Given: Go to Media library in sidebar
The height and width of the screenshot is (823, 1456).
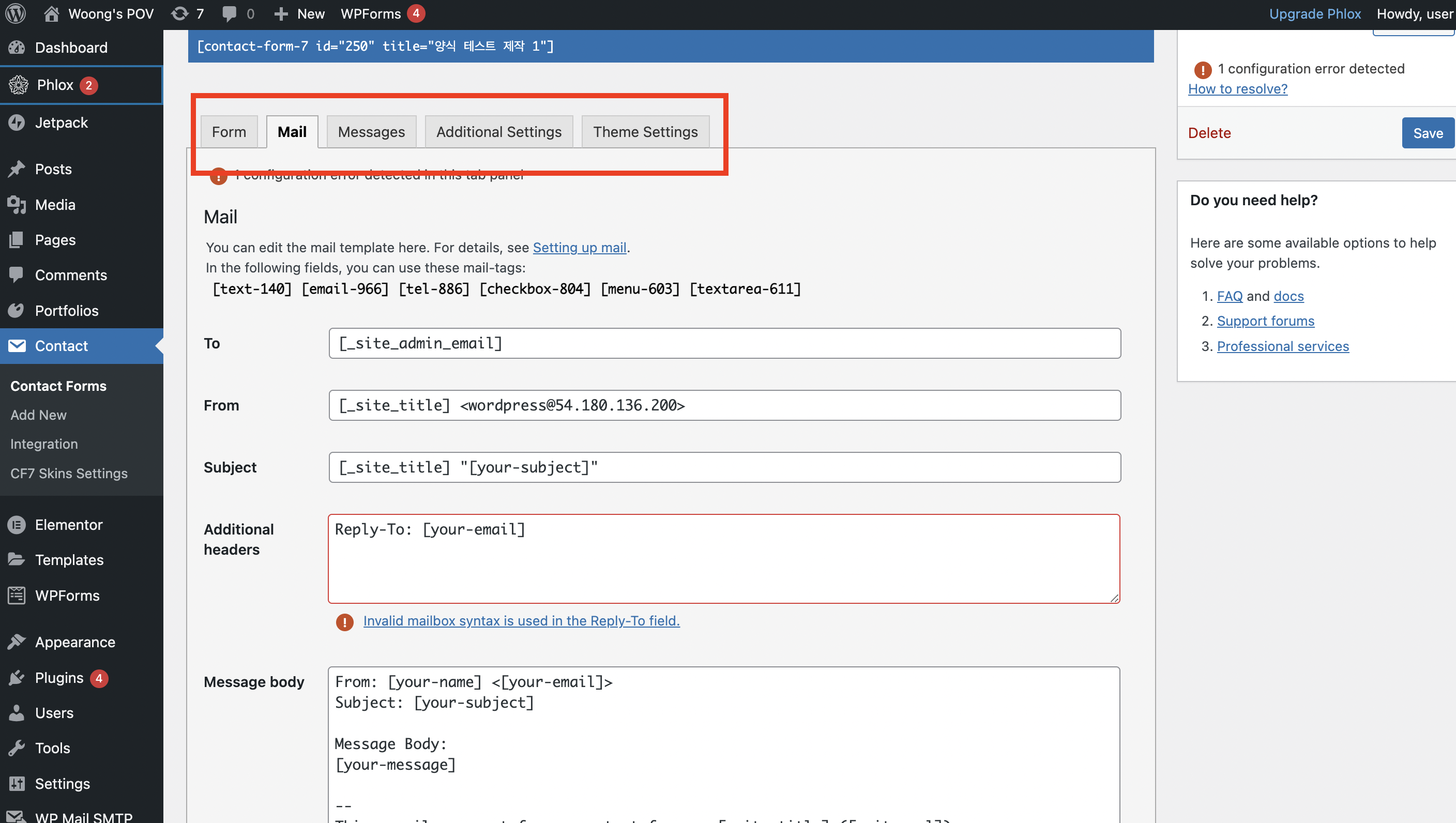Looking at the screenshot, I should [x=55, y=205].
